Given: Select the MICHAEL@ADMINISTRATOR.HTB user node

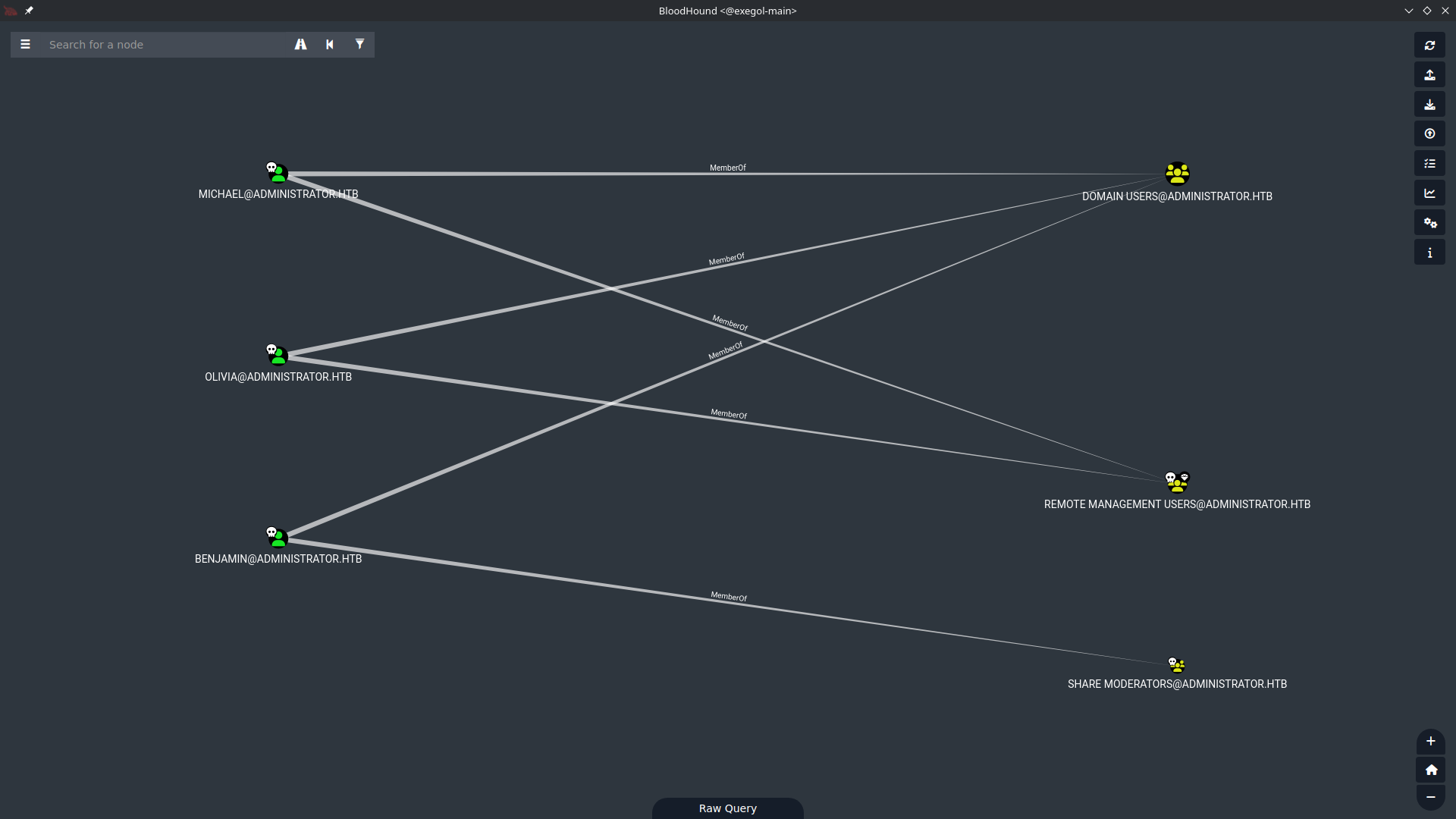Looking at the screenshot, I should click(277, 173).
